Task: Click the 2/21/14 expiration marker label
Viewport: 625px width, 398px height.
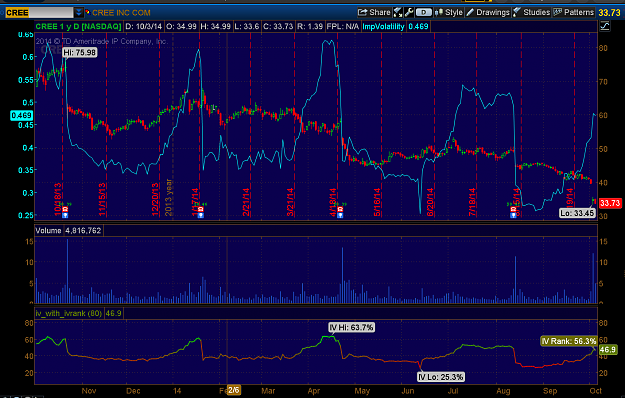Action: [x=246, y=202]
